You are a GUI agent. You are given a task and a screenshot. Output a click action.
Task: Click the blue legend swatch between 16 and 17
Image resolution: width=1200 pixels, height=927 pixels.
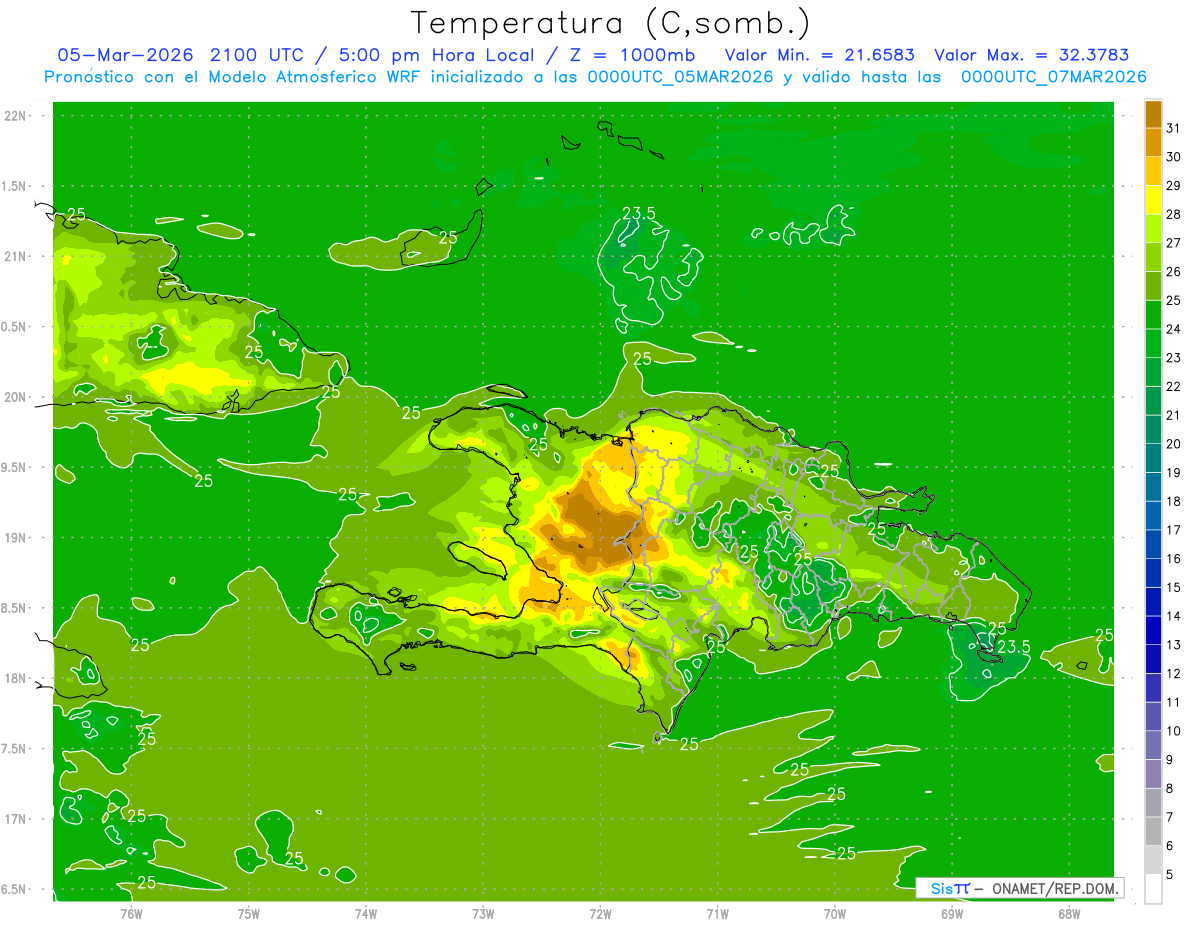pos(1154,544)
